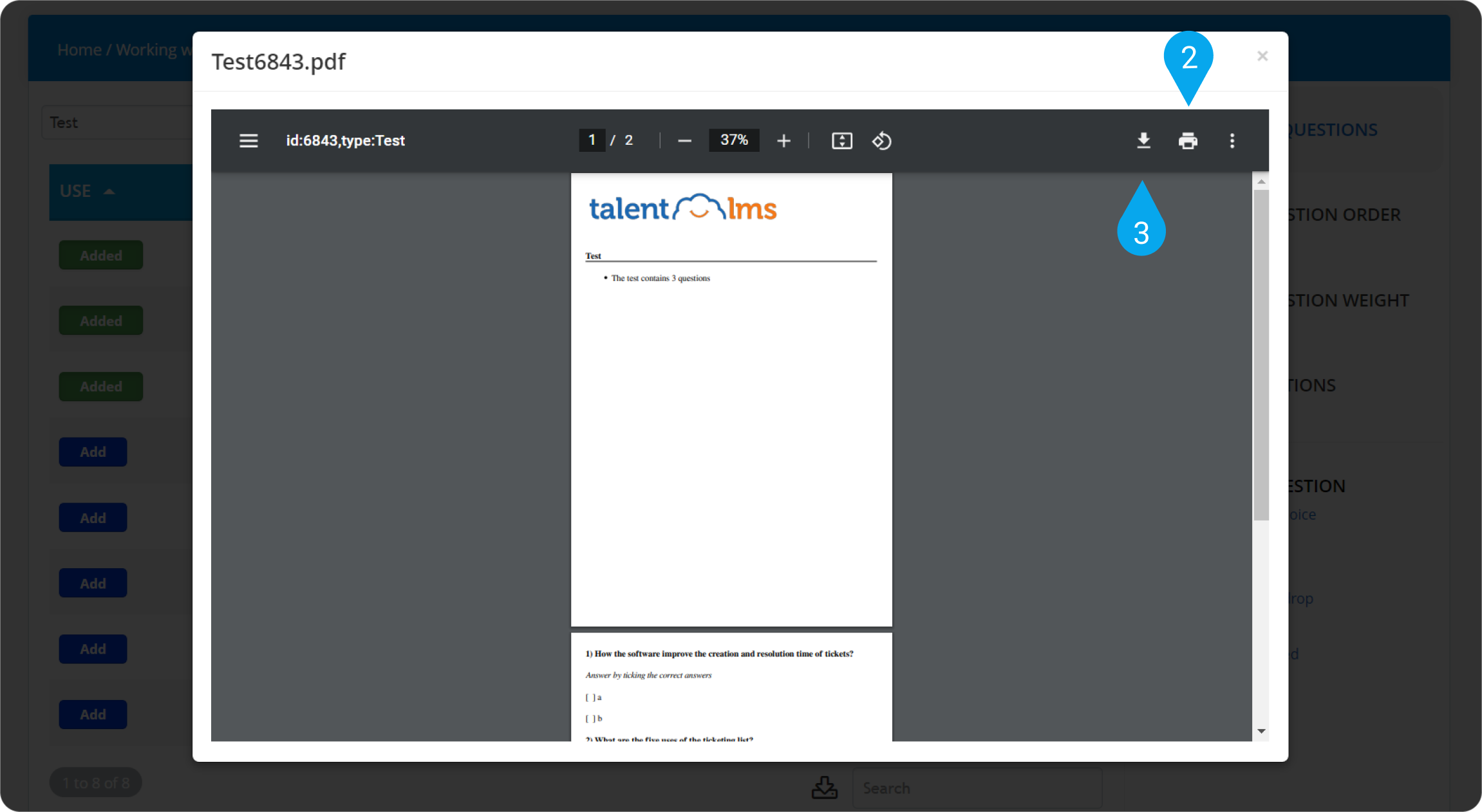The height and width of the screenshot is (812, 1482).
Task: Click the PDF scrollbar up arrow
Action: (x=1261, y=181)
